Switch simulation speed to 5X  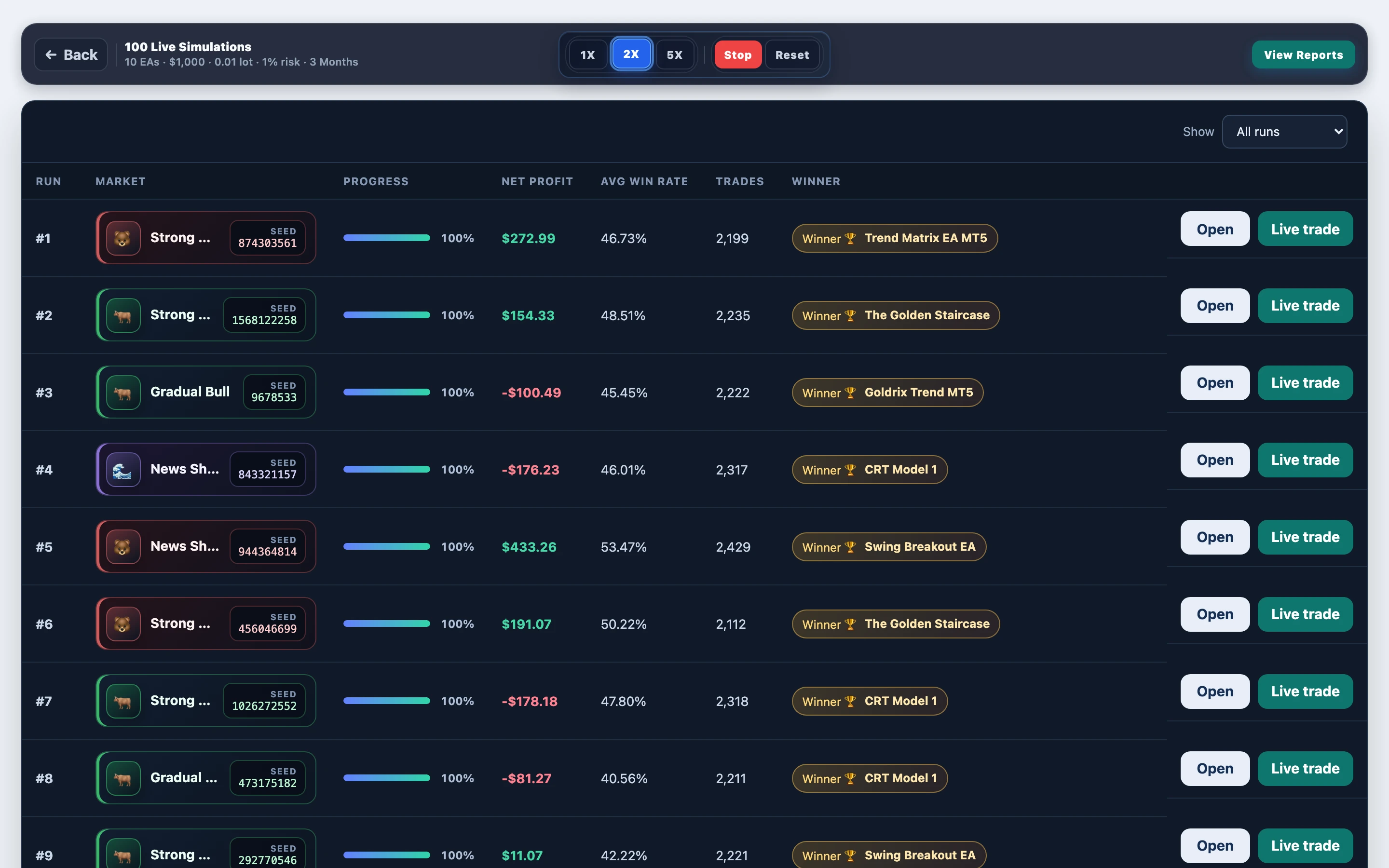tap(675, 54)
